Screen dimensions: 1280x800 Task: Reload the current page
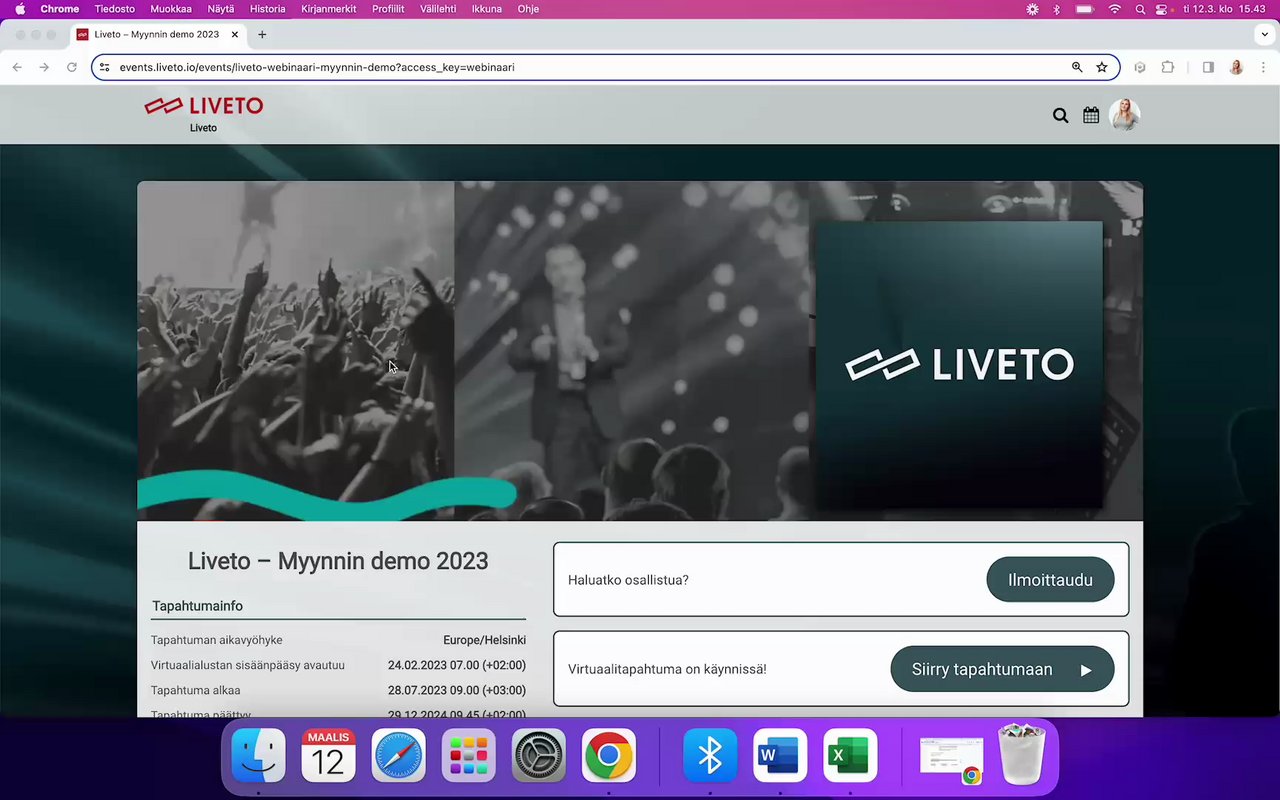point(72,67)
